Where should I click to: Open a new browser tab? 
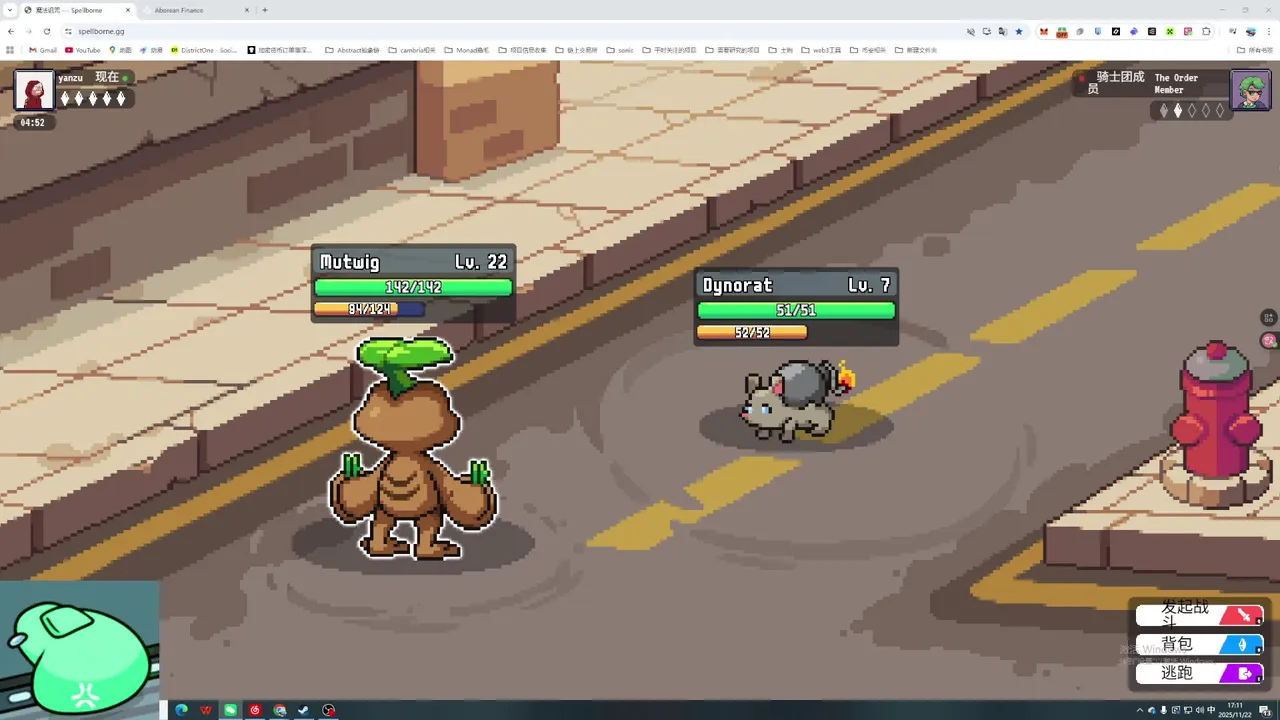(x=264, y=10)
